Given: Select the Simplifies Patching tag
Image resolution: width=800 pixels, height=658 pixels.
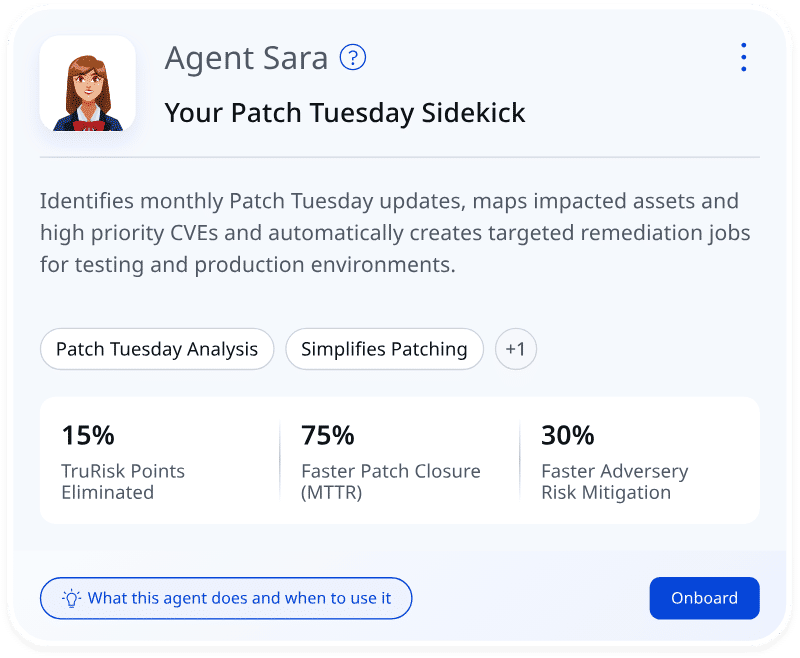Looking at the screenshot, I should pos(384,349).
